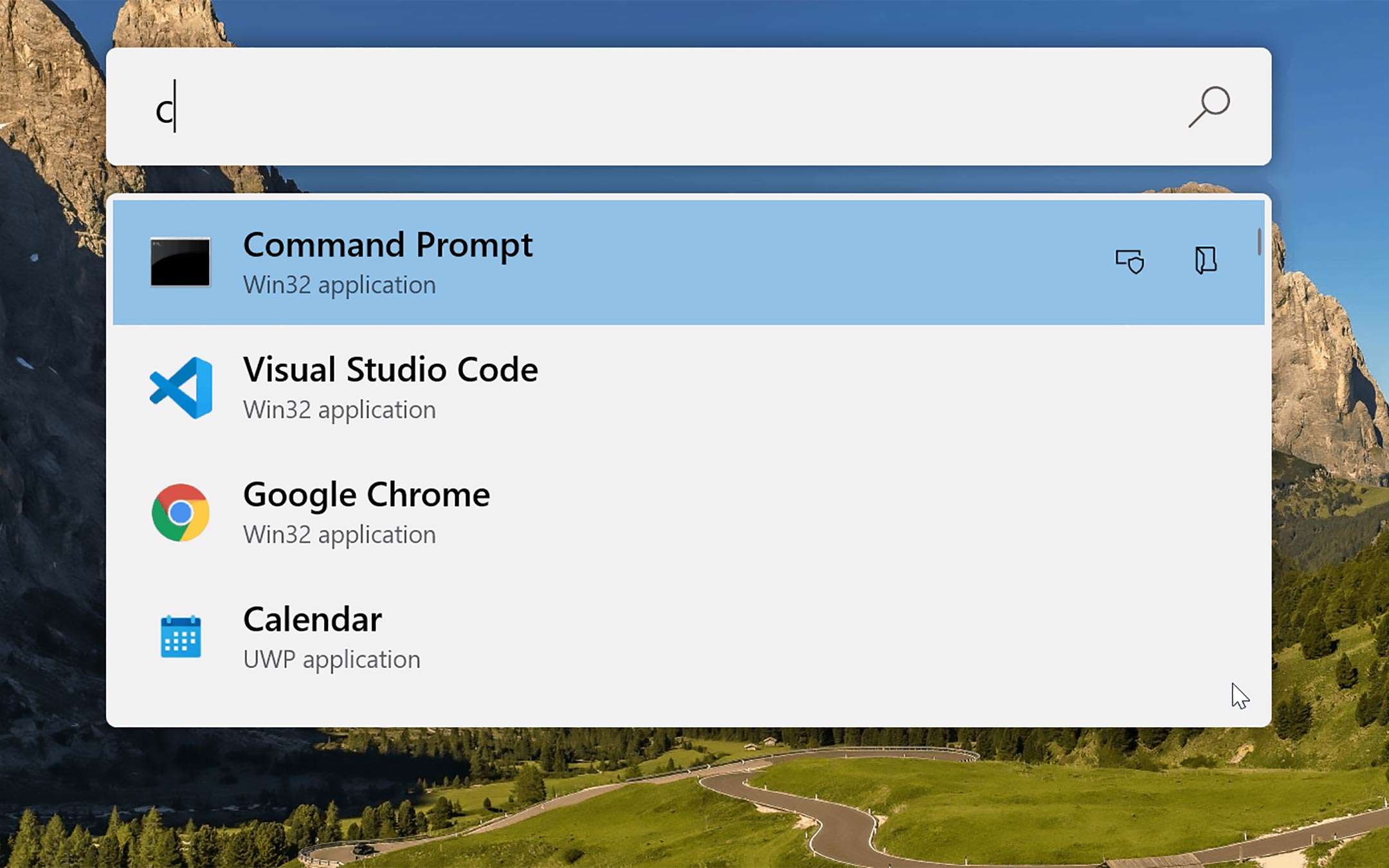
Task: Select the Google Chrome result title
Action: pos(366,494)
